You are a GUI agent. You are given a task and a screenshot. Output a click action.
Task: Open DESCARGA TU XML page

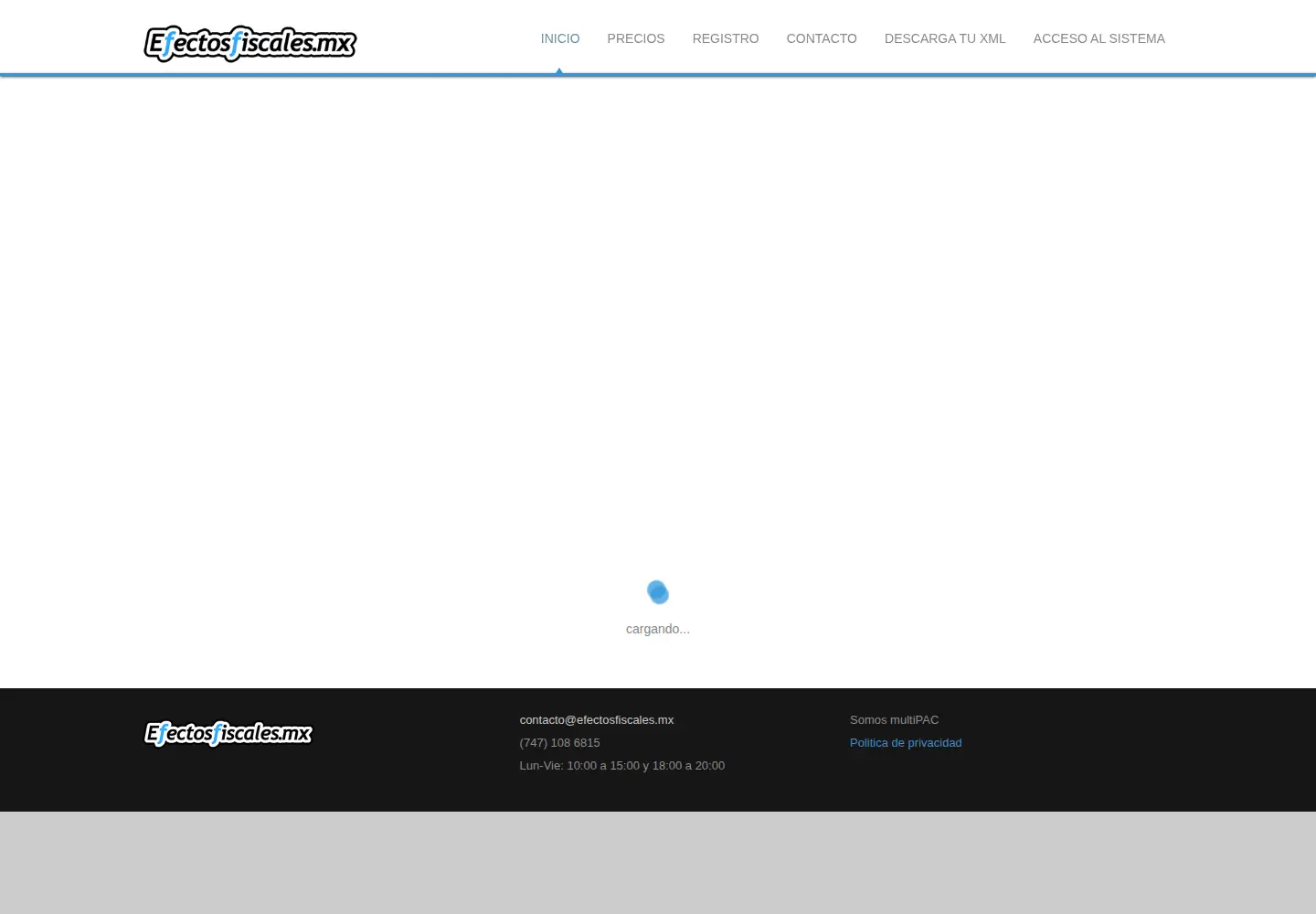[x=945, y=38]
